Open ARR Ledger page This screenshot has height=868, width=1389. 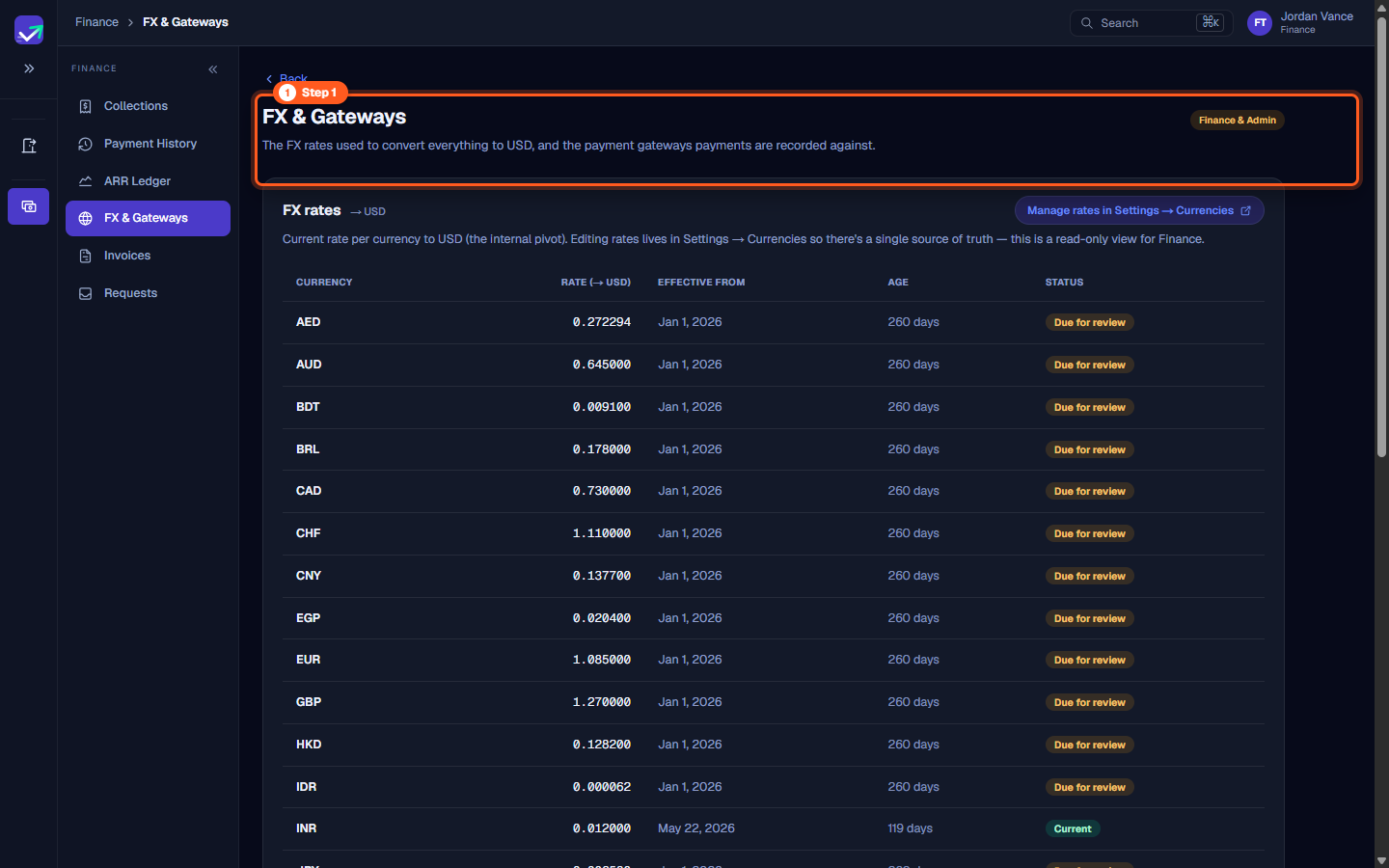(x=148, y=181)
